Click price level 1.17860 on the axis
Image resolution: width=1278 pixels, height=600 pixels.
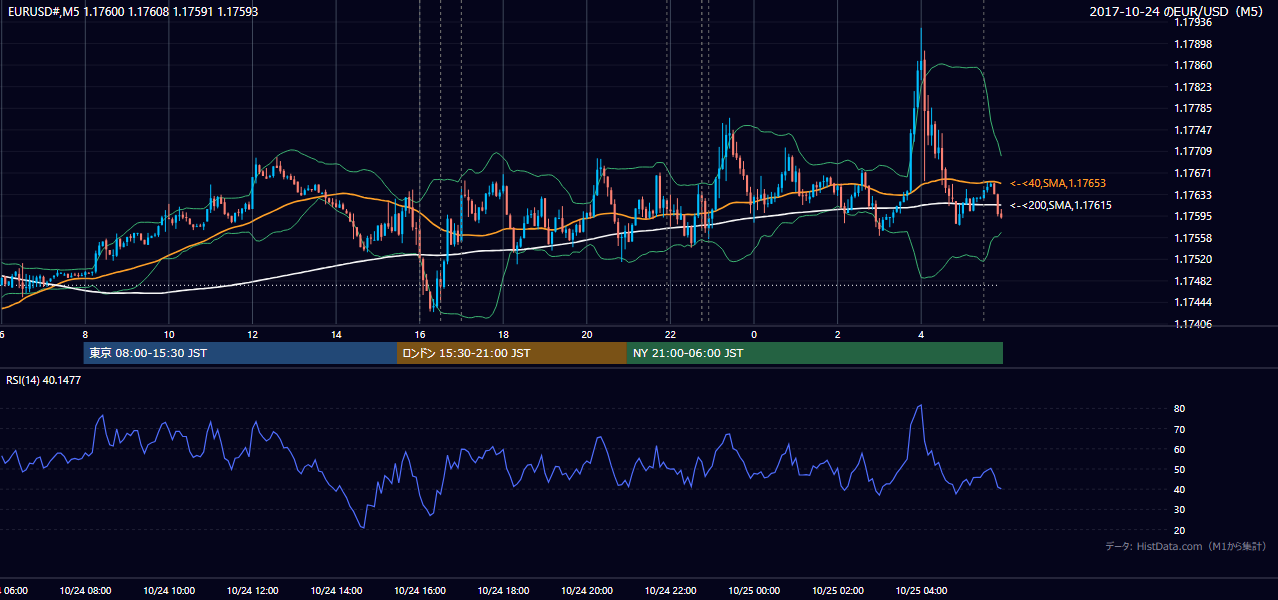click(1193, 65)
